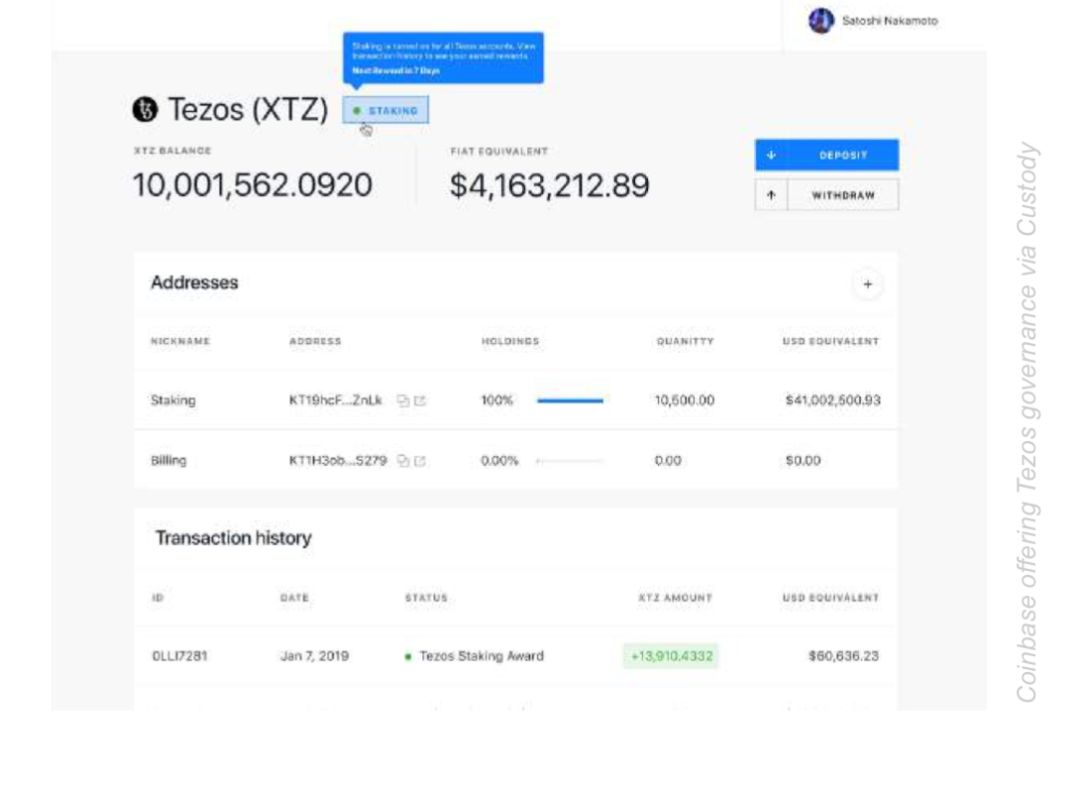Click Tezos (XTZ) page title
Screen dimensions: 1080x789
click(x=248, y=109)
